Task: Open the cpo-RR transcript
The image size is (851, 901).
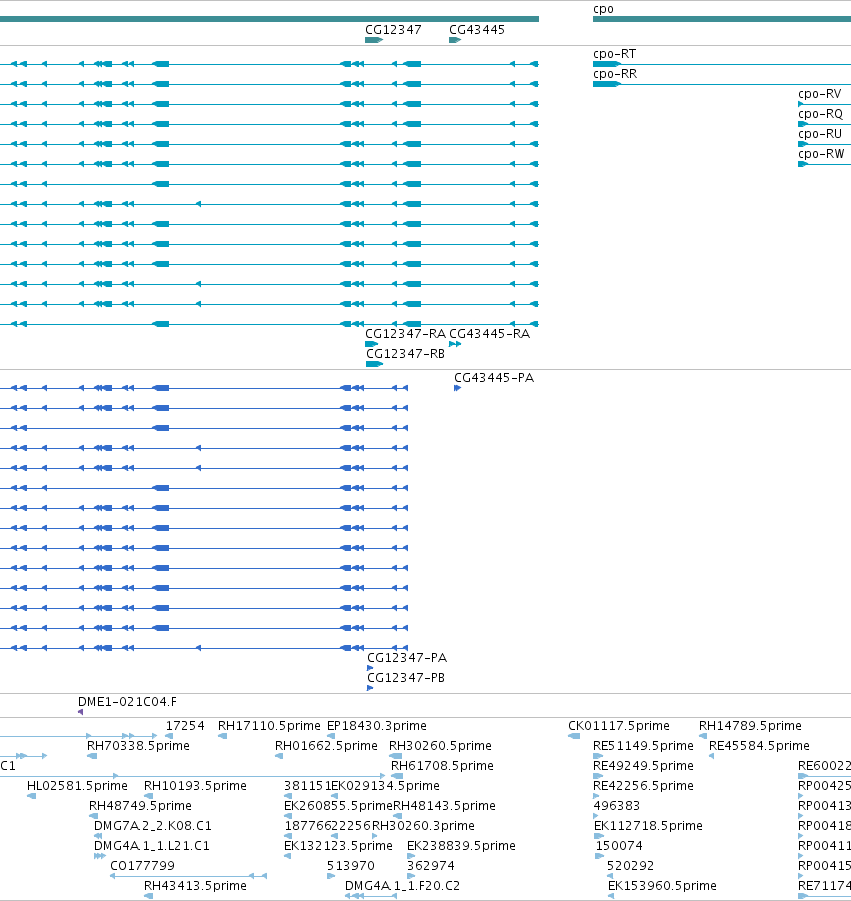Action: [615, 74]
